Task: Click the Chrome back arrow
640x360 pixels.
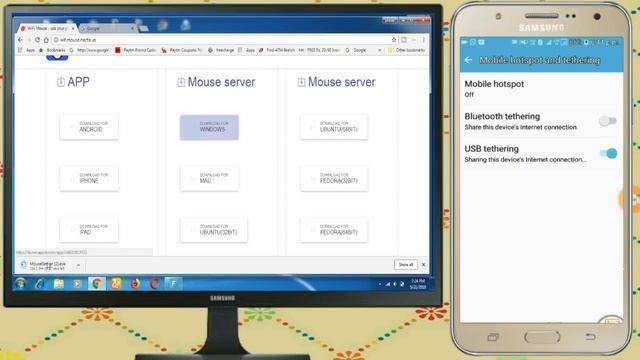Action: point(20,40)
